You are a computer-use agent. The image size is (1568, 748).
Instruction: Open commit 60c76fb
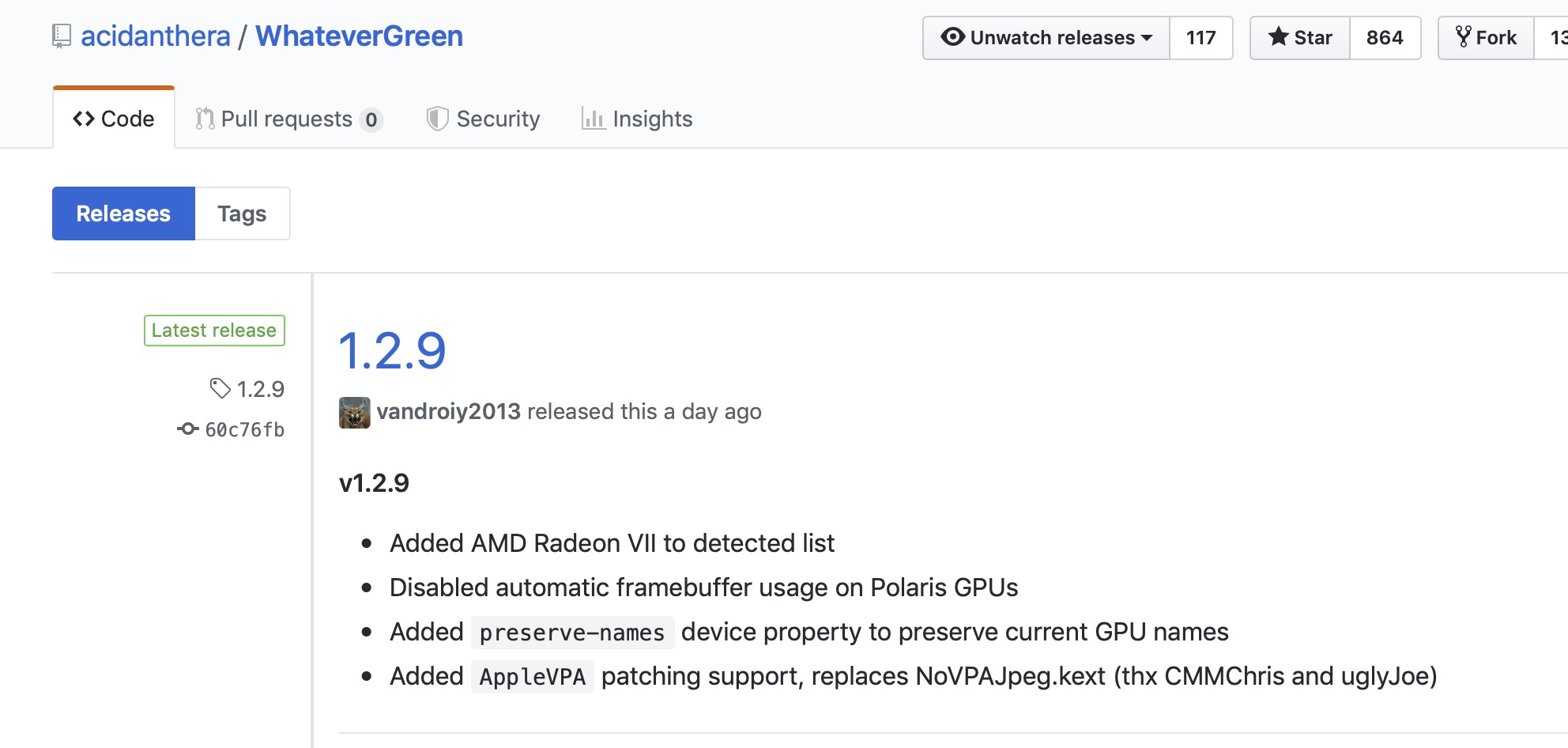[244, 429]
